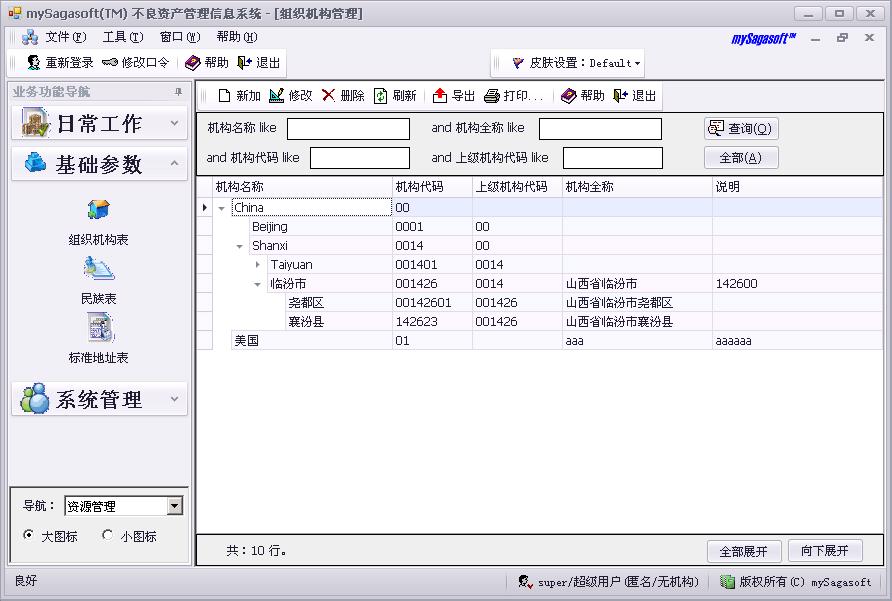
Task: Expand the Taiyuan tree node
Action: point(258,265)
